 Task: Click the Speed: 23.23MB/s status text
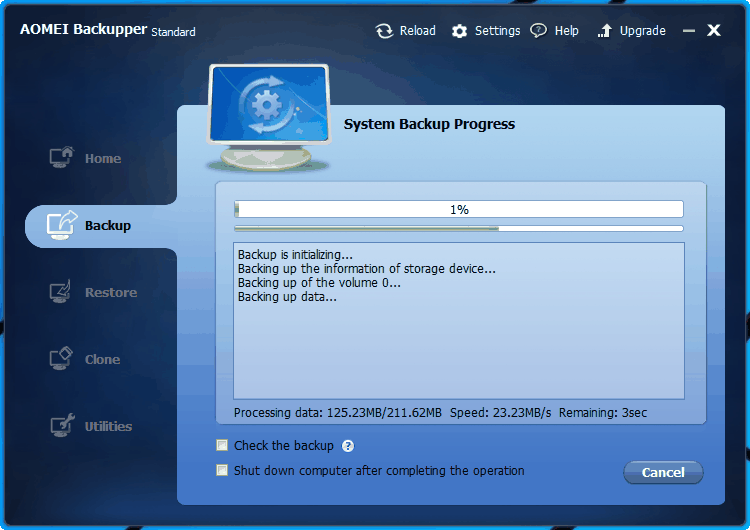tap(500, 413)
